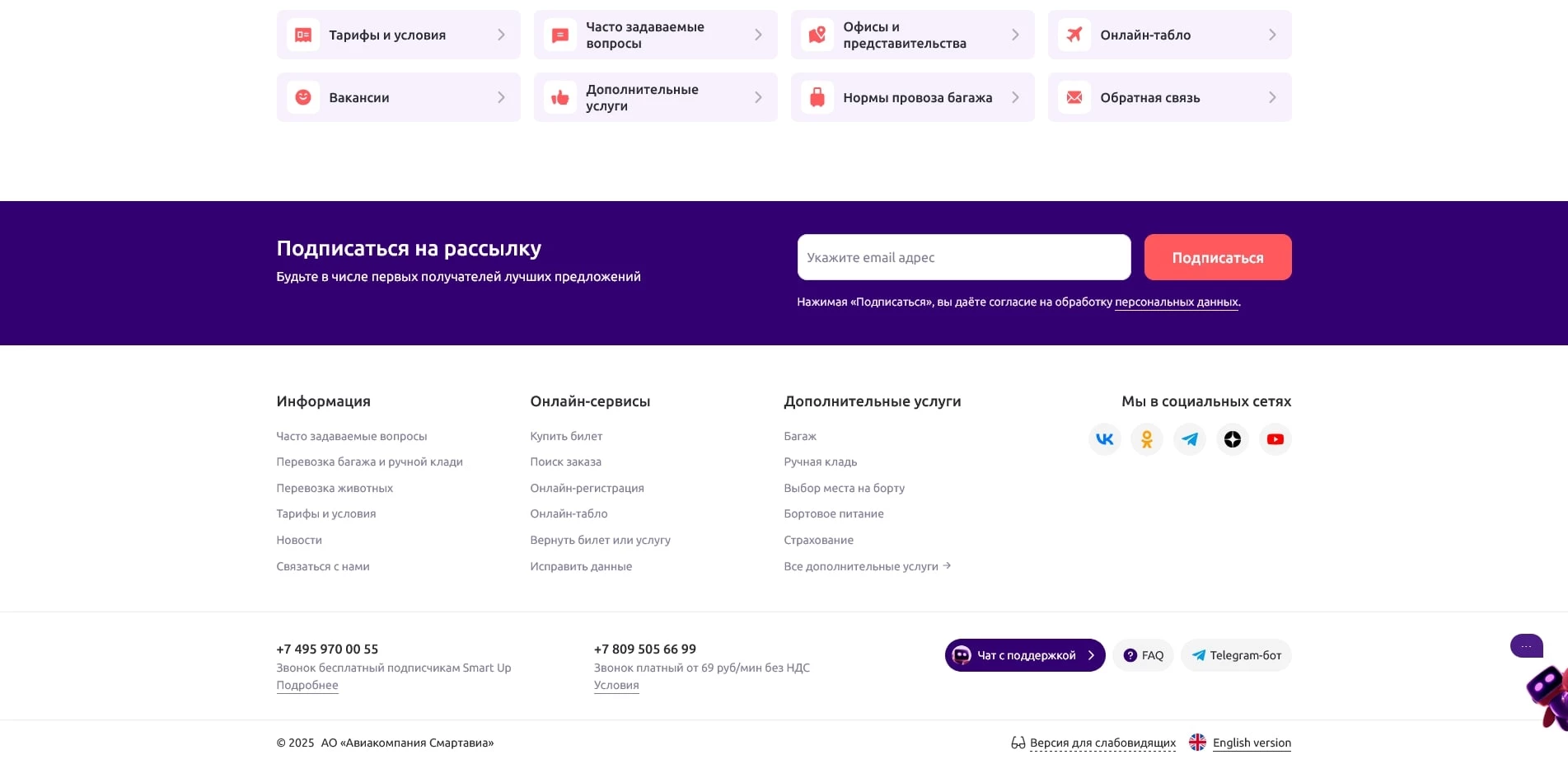Open the Telegram social media icon
The width and height of the screenshot is (1568, 764).
[x=1189, y=439]
